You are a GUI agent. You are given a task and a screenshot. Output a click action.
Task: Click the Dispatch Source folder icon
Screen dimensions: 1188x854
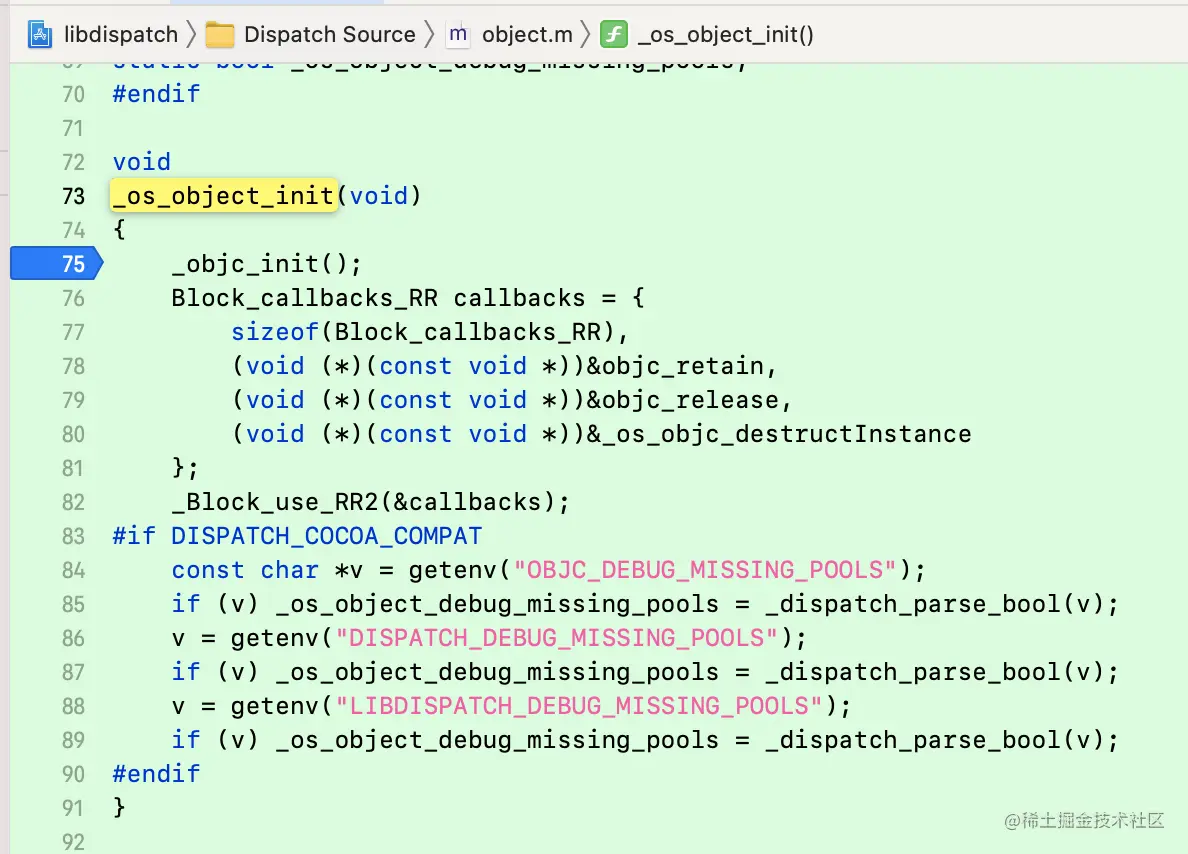[x=219, y=35]
